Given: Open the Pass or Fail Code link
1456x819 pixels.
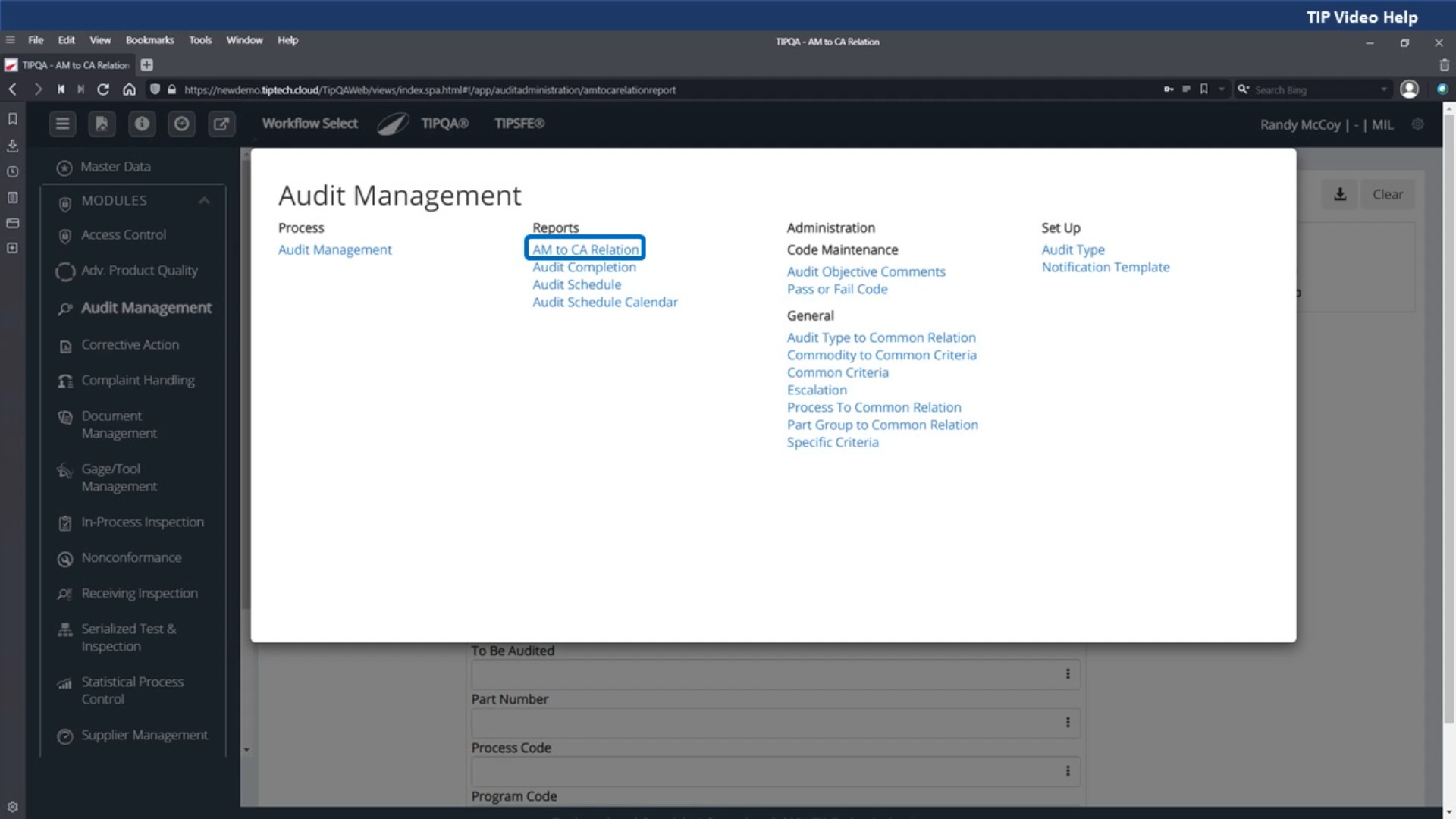Looking at the screenshot, I should tap(836, 289).
